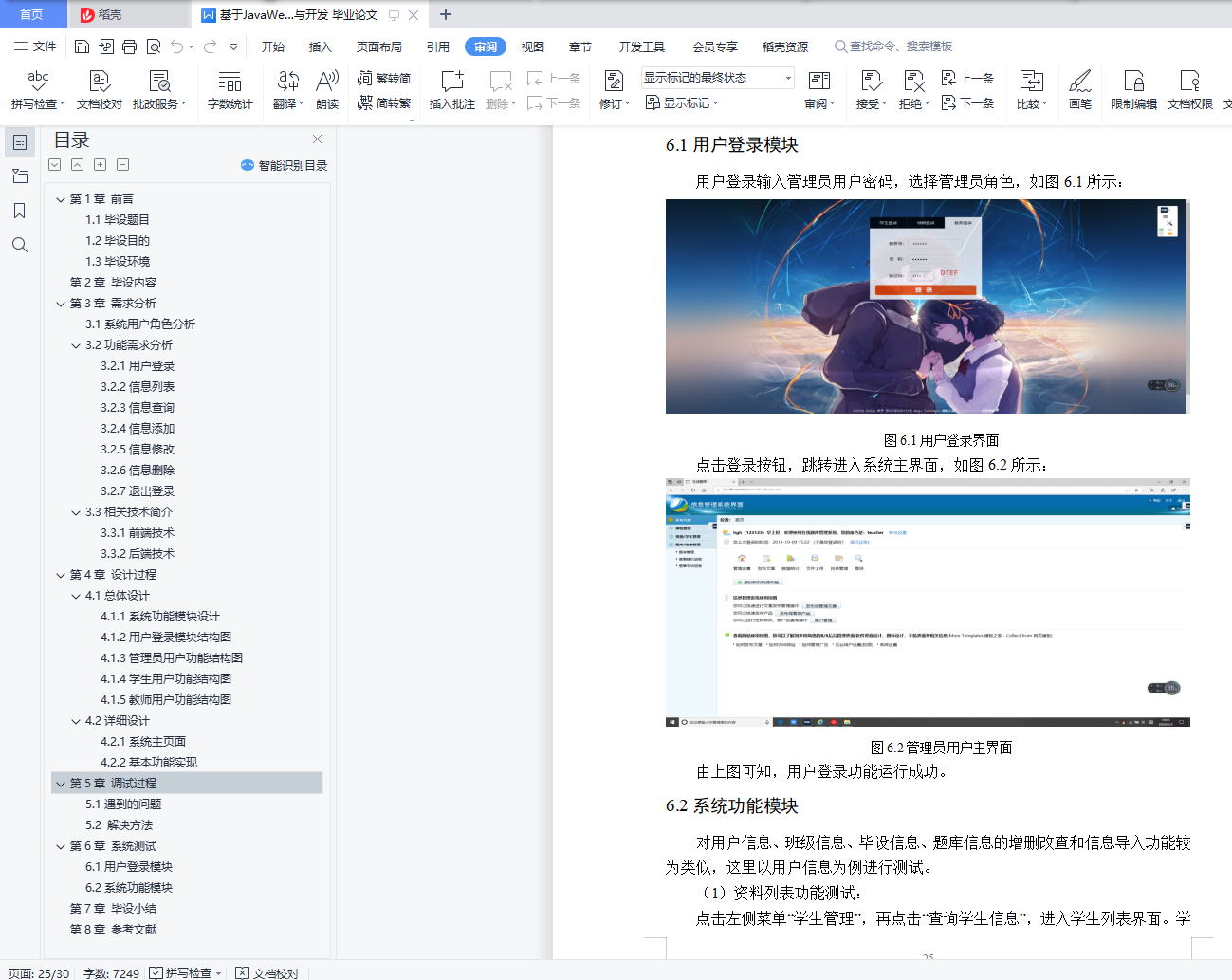
Task: Click the smart identify TOC button (智能识别目录)
Action: (x=284, y=165)
